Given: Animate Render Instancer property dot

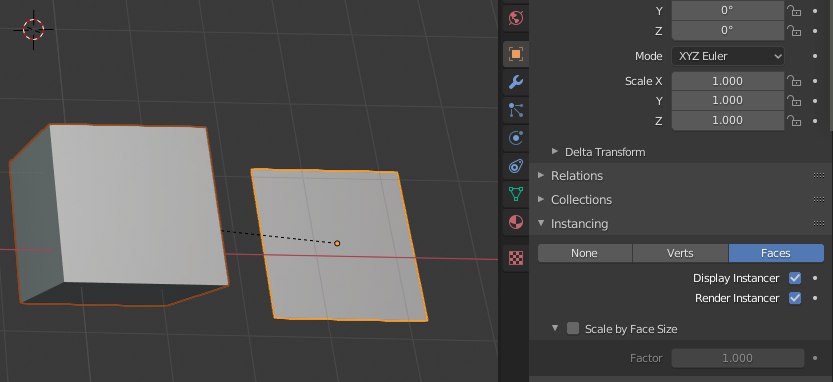Looking at the screenshot, I should click(x=815, y=298).
